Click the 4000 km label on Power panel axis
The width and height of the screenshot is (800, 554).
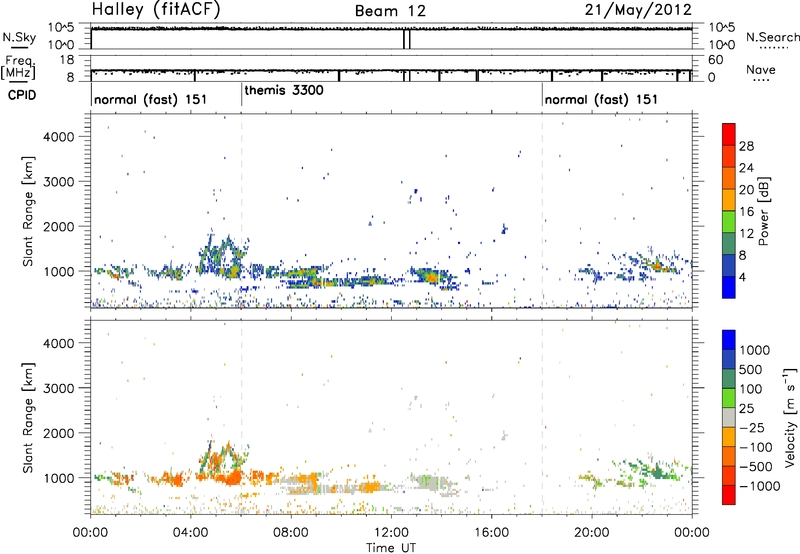tap(59, 137)
